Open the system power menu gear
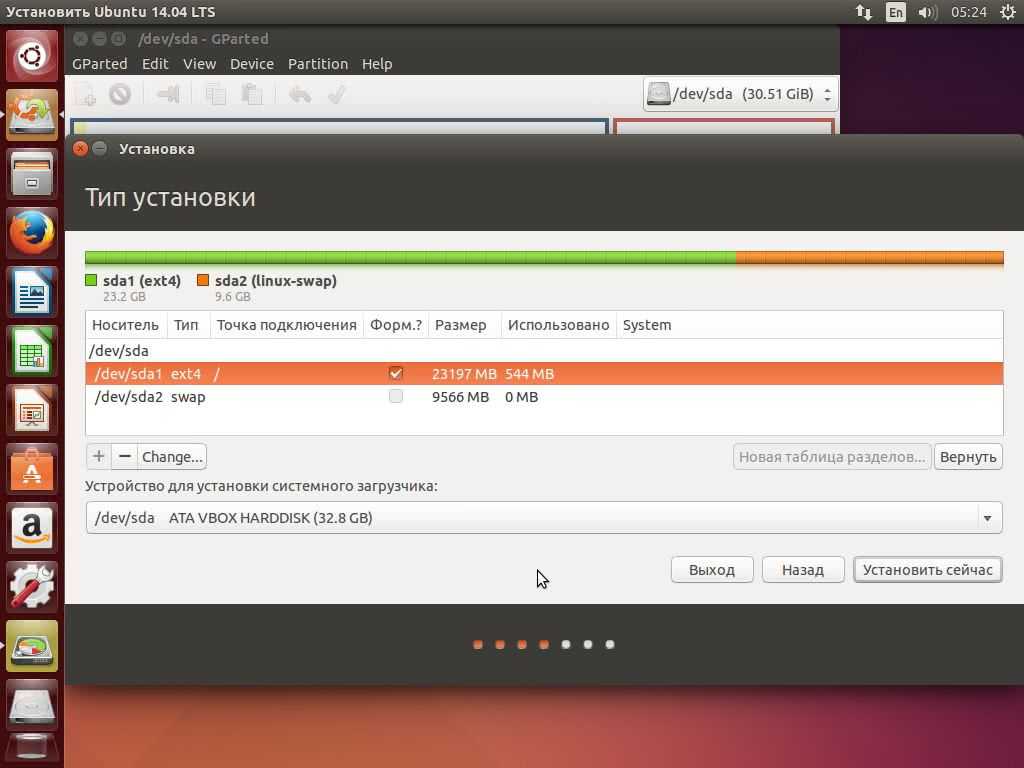Viewport: 1024px width, 768px height. (x=1007, y=12)
